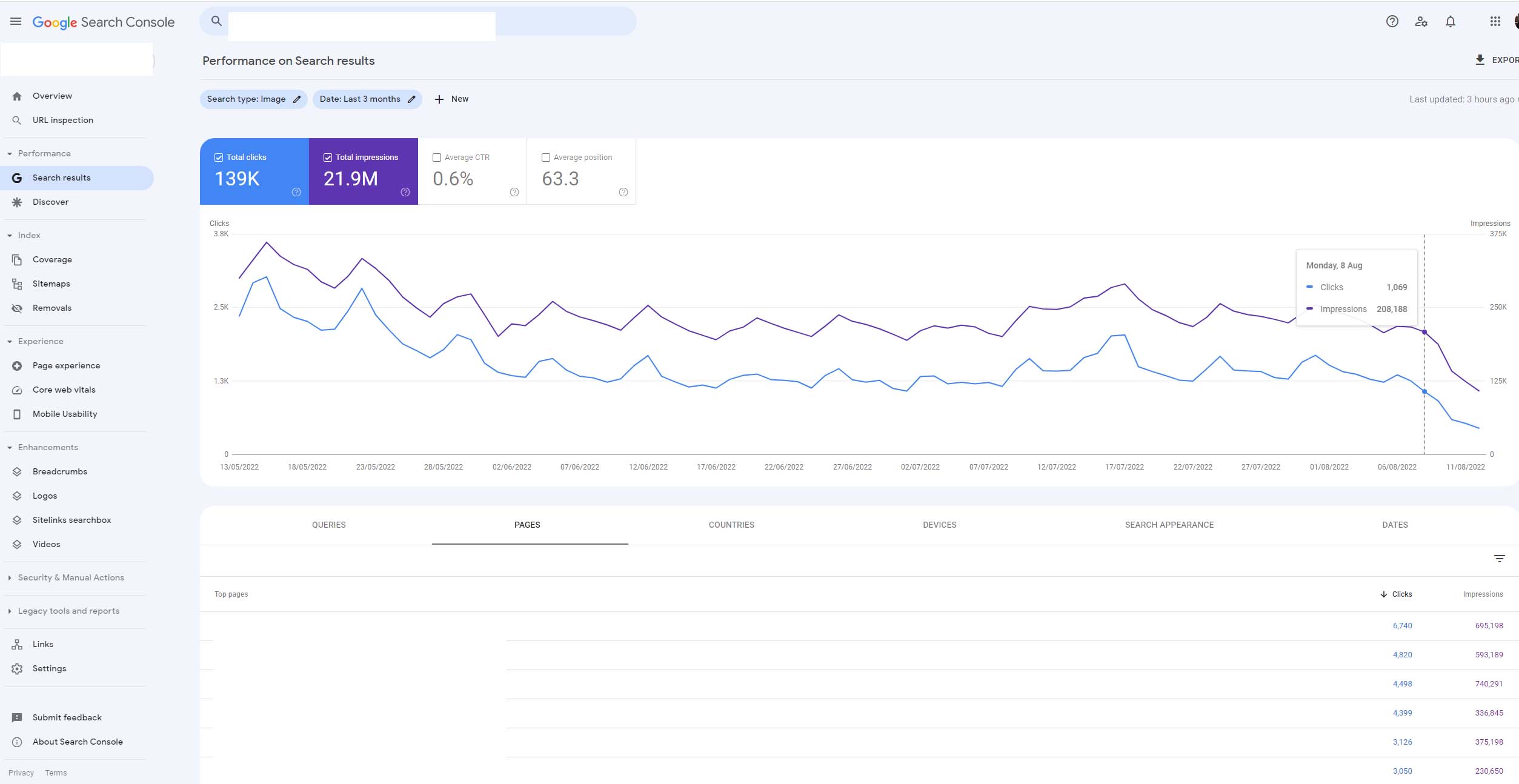This screenshot has width=1519, height=784.
Task: Click the search magnifier icon in top bar
Action: (x=216, y=21)
